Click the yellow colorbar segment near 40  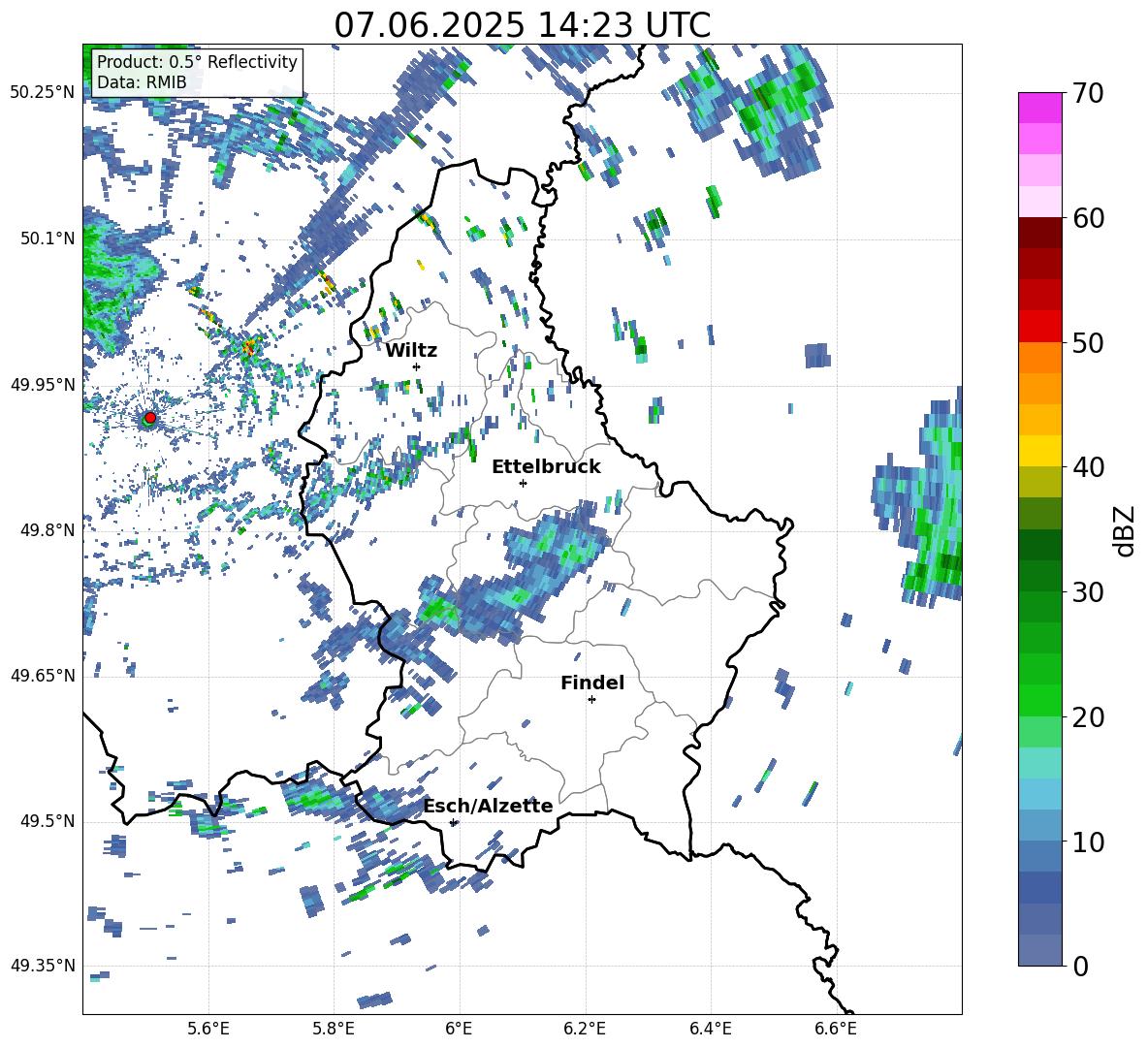(x=1040, y=451)
